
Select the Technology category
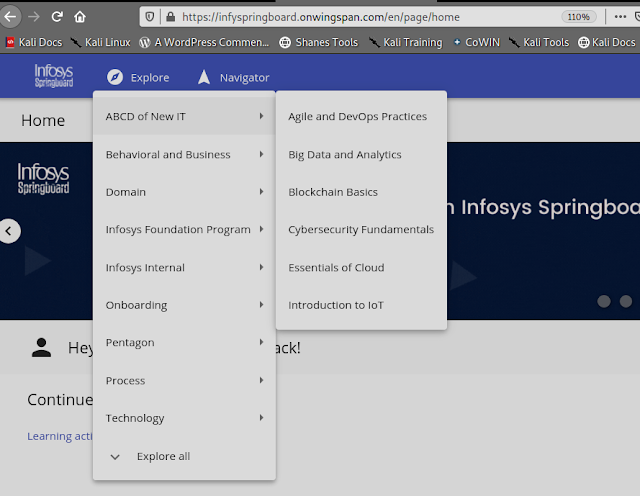point(184,418)
